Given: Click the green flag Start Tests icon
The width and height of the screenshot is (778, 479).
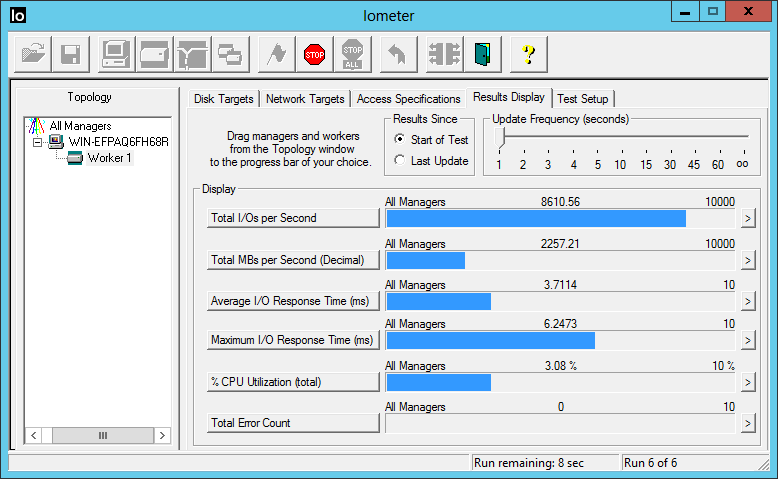Looking at the screenshot, I should (x=275, y=54).
